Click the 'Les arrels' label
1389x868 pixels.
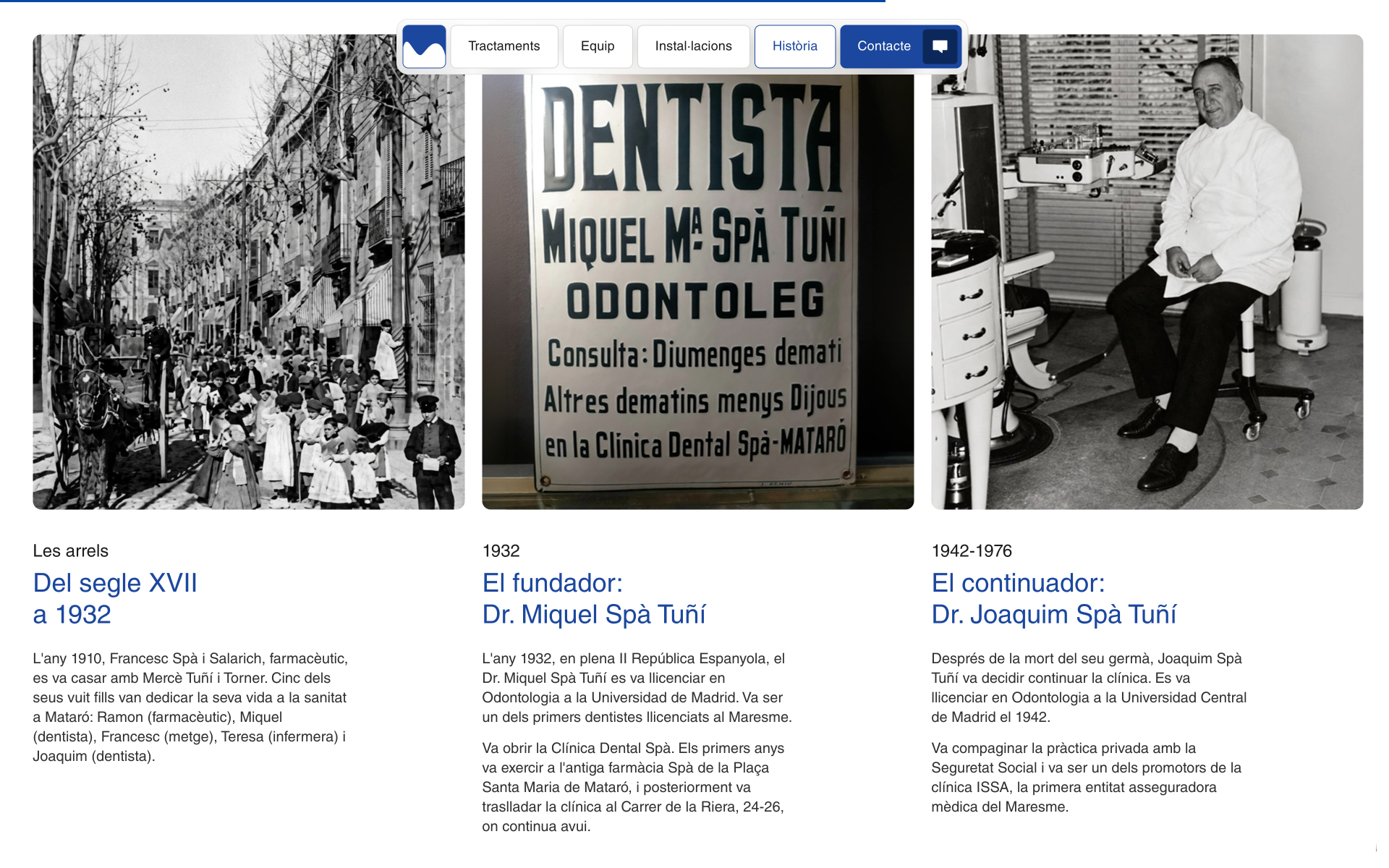coord(70,550)
